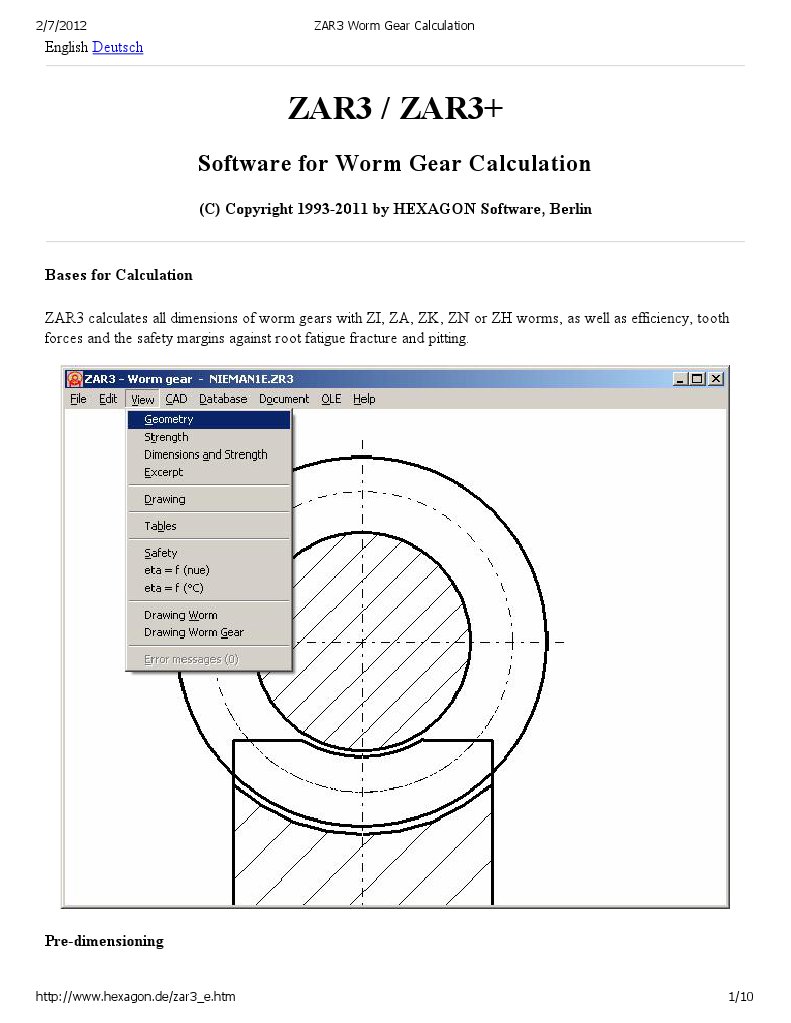The height and width of the screenshot is (1023, 791).
Task: Select Drawing Worm Gear entry
Action: (x=209, y=633)
